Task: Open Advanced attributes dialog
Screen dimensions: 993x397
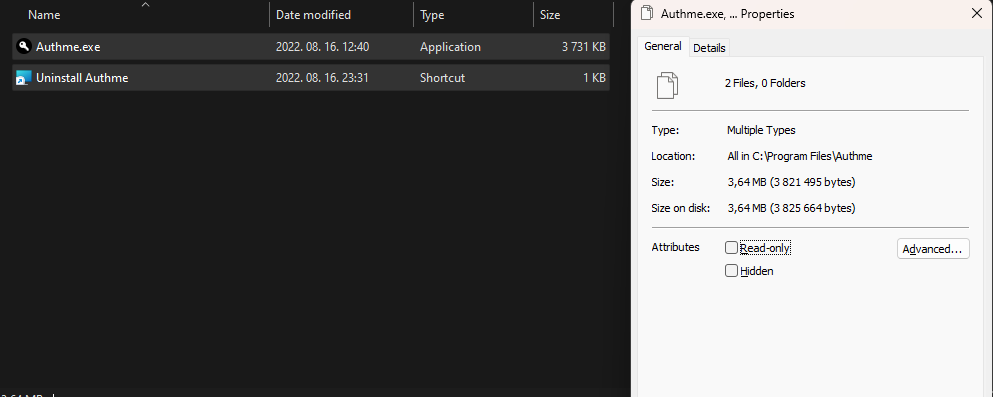Action: coord(933,249)
